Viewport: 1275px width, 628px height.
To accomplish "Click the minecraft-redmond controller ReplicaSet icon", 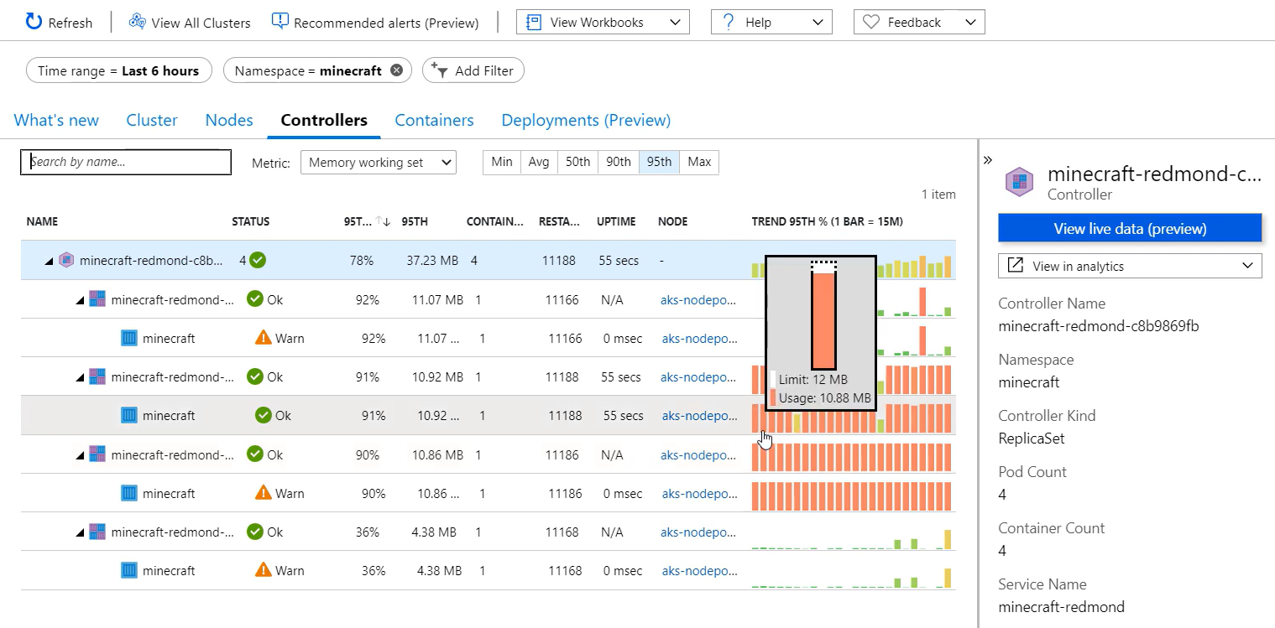I will pos(67,260).
